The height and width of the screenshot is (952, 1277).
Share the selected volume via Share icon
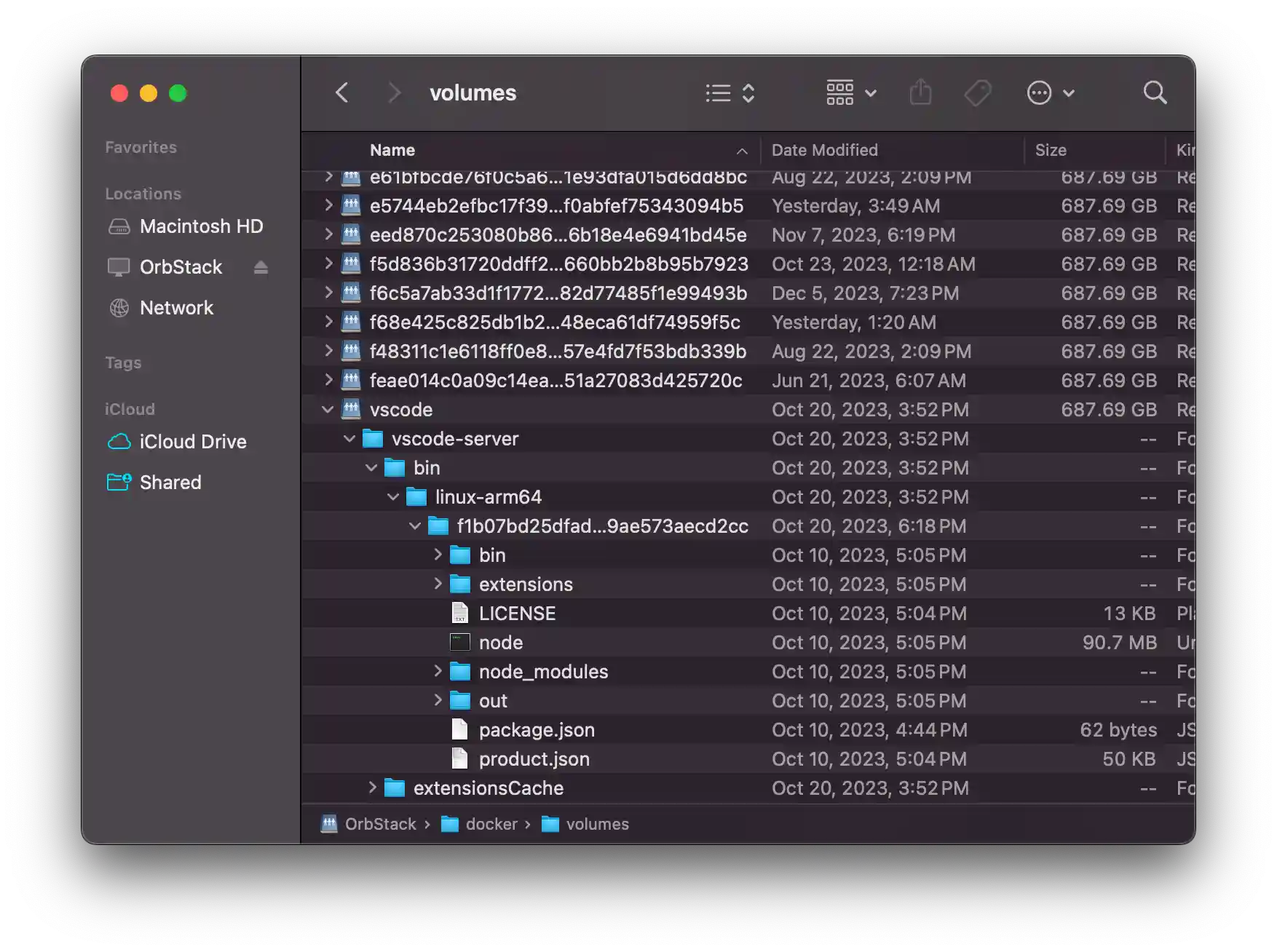coord(921,92)
